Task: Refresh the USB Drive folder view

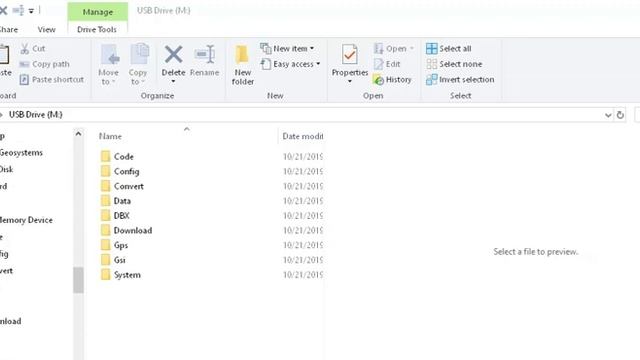Action: (620, 115)
